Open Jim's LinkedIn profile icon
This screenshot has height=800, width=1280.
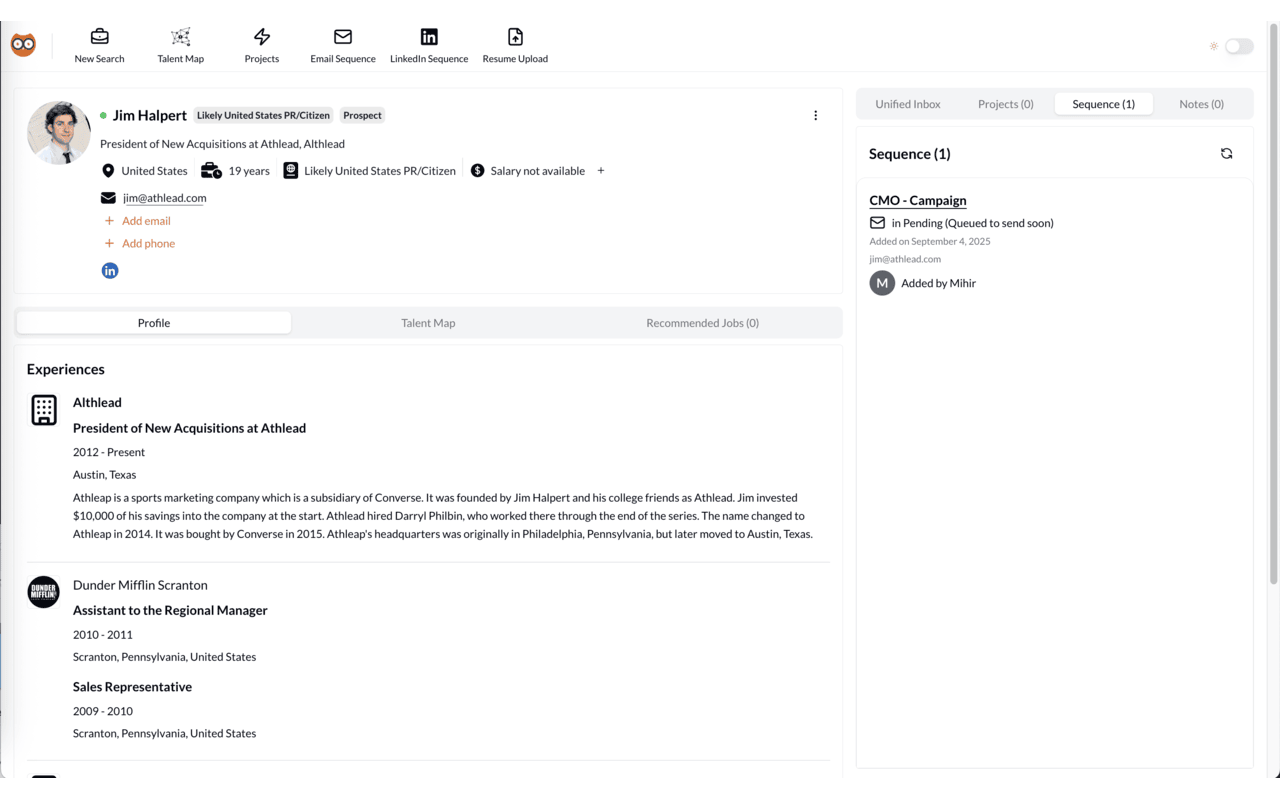(110, 271)
